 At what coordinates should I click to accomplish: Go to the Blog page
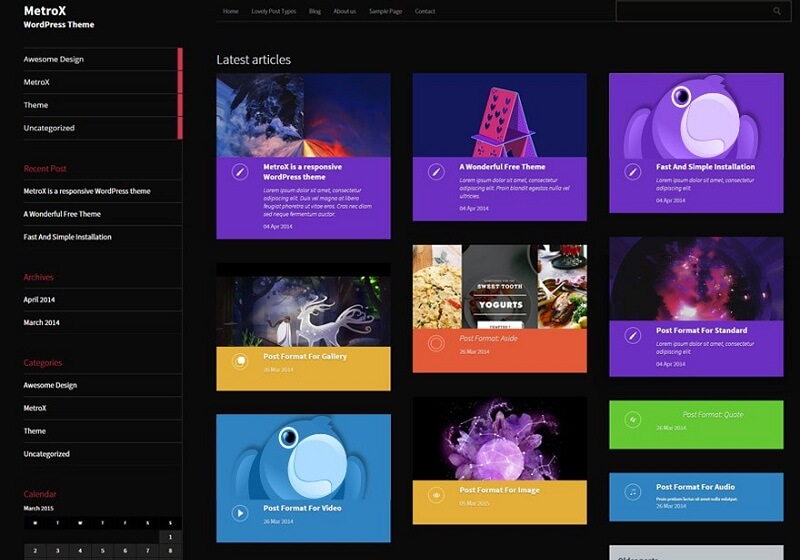(315, 11)
